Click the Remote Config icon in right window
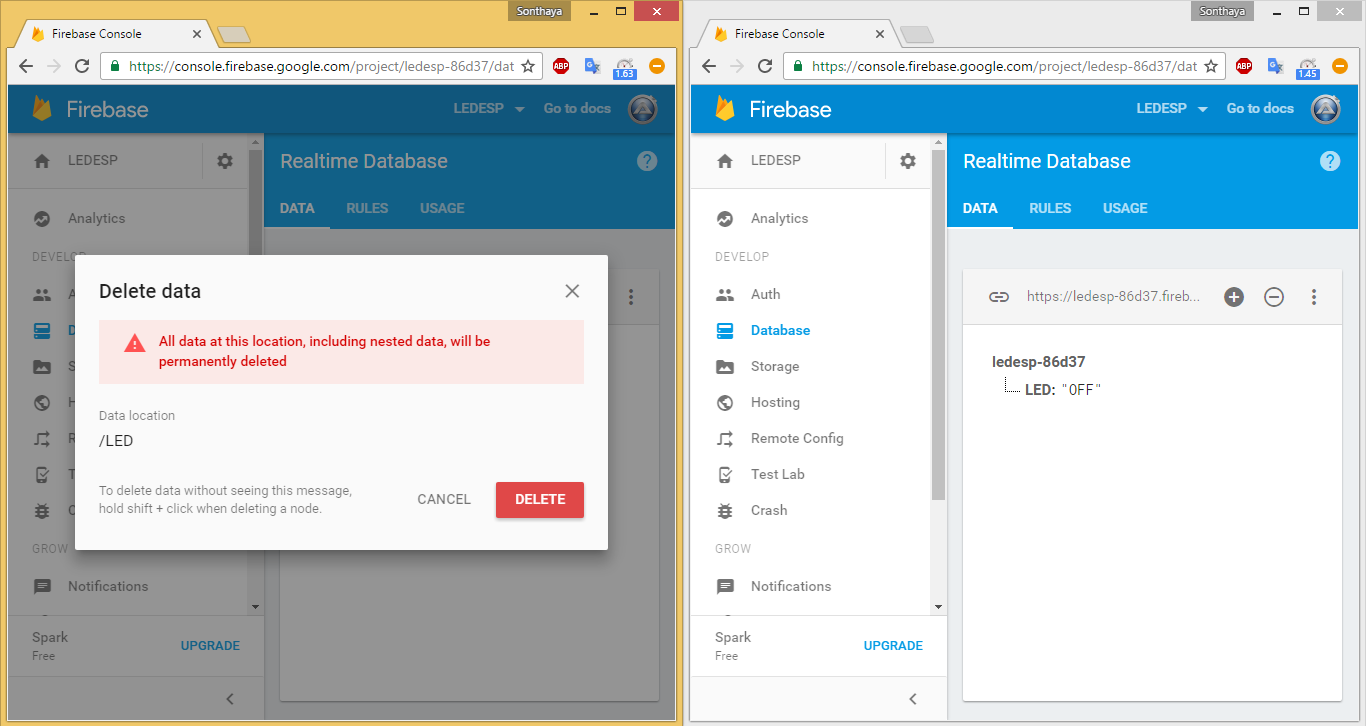 725,438
